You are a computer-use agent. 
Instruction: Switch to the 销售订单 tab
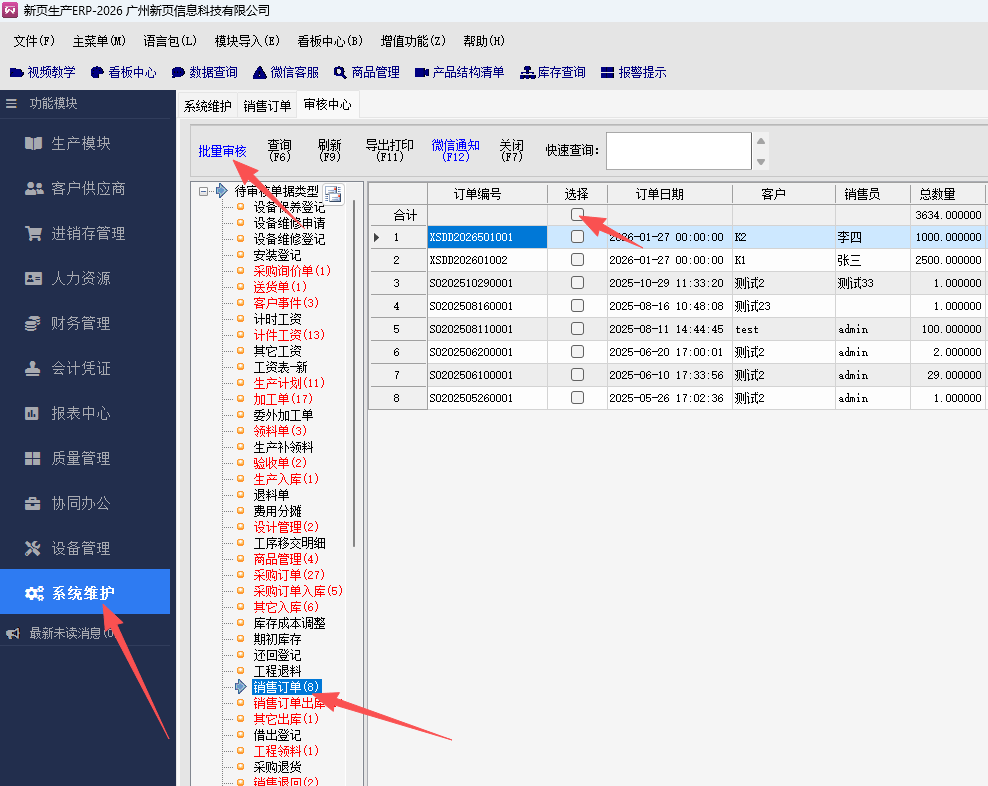pyautogui.click(x=267, y=106)
